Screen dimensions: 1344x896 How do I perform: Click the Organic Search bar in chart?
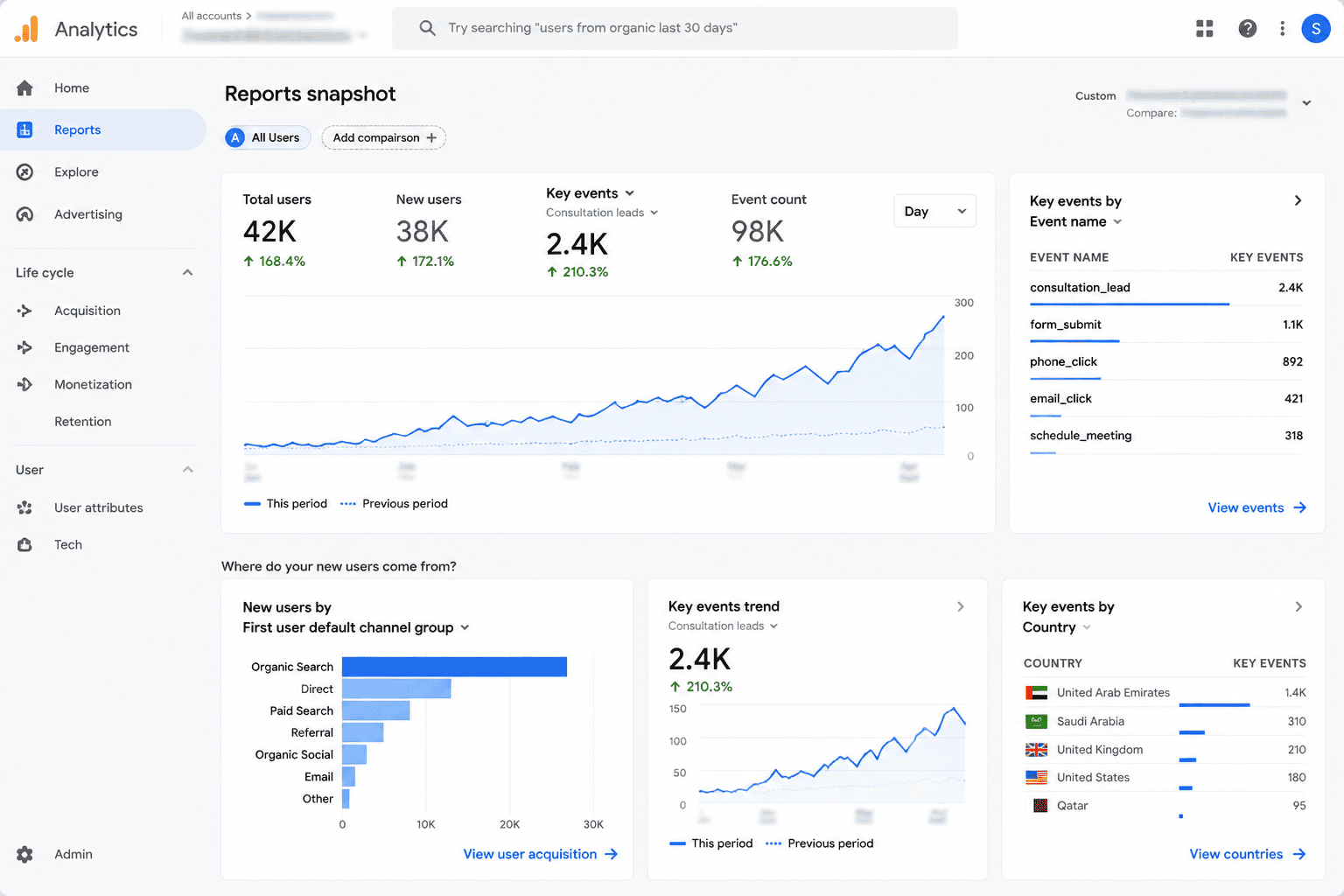pyautogui.click(x=454, y=667)
